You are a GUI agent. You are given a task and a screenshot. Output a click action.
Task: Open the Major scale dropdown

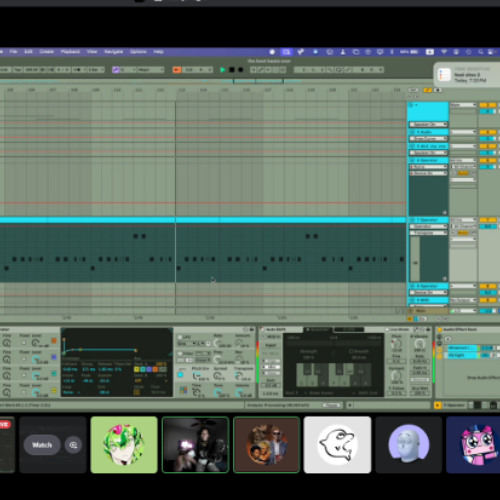click(151, 70)
